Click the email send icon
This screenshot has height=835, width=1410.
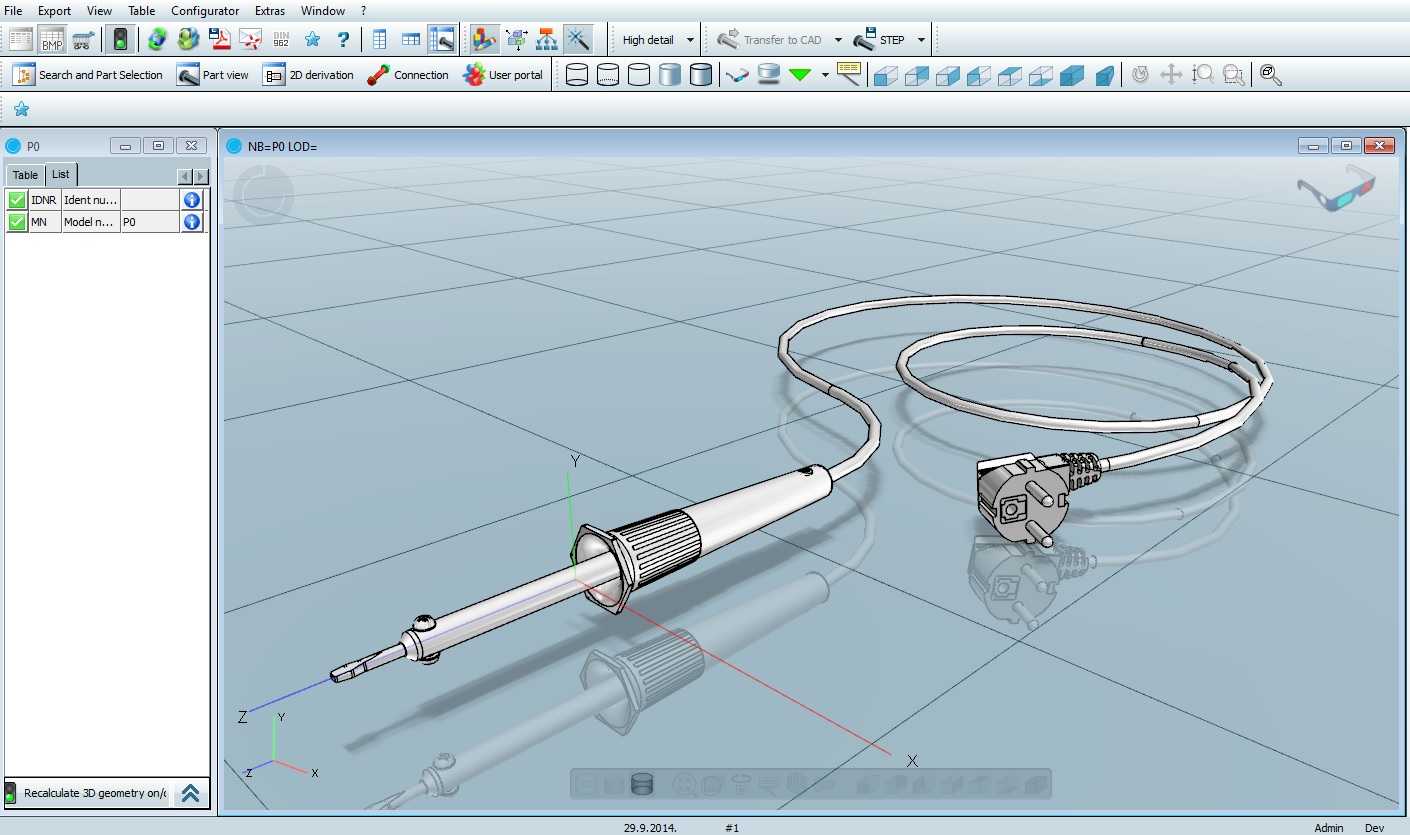250,40
